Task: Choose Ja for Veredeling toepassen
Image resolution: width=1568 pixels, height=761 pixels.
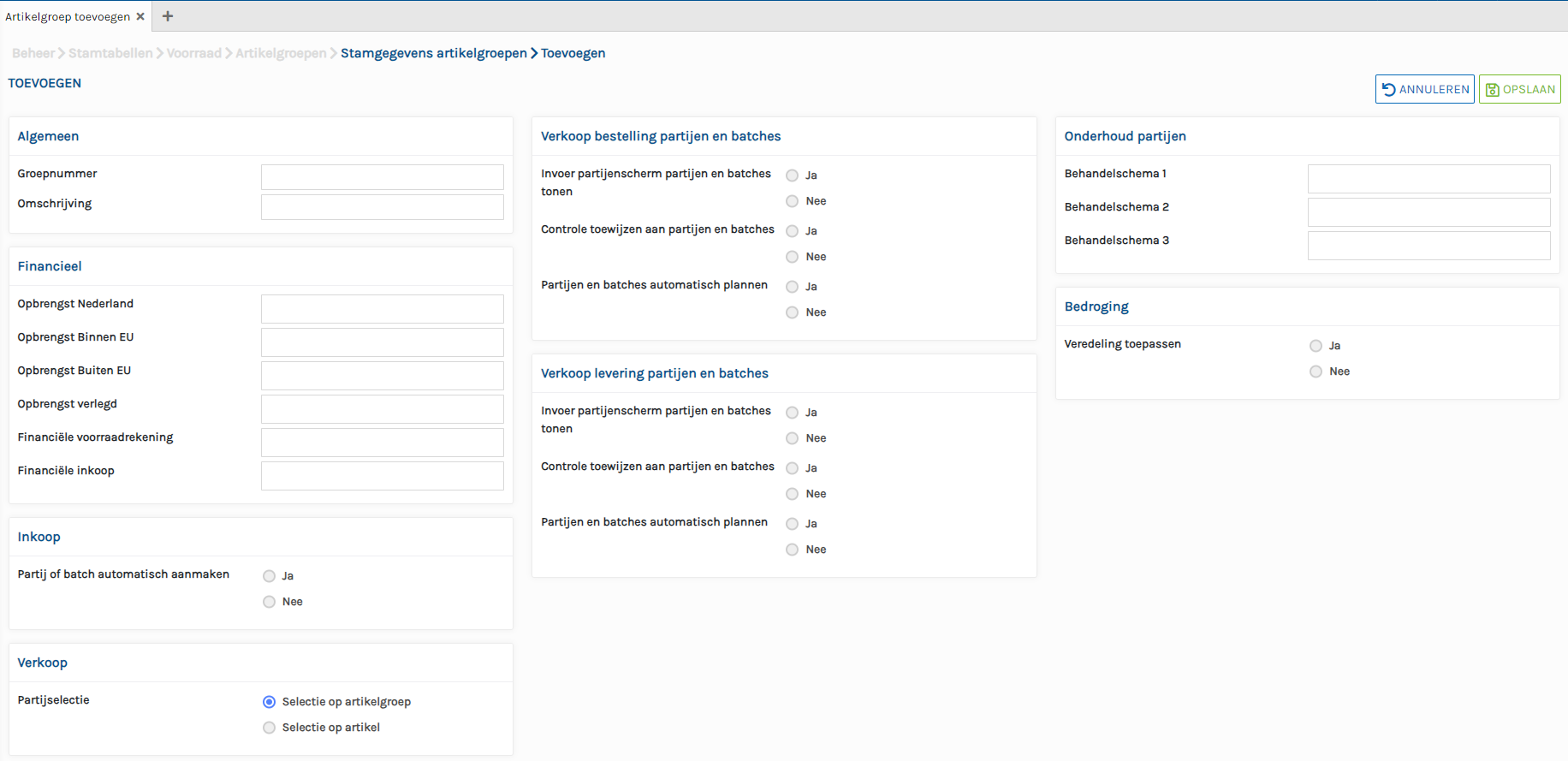Action: coord(1316,346)
